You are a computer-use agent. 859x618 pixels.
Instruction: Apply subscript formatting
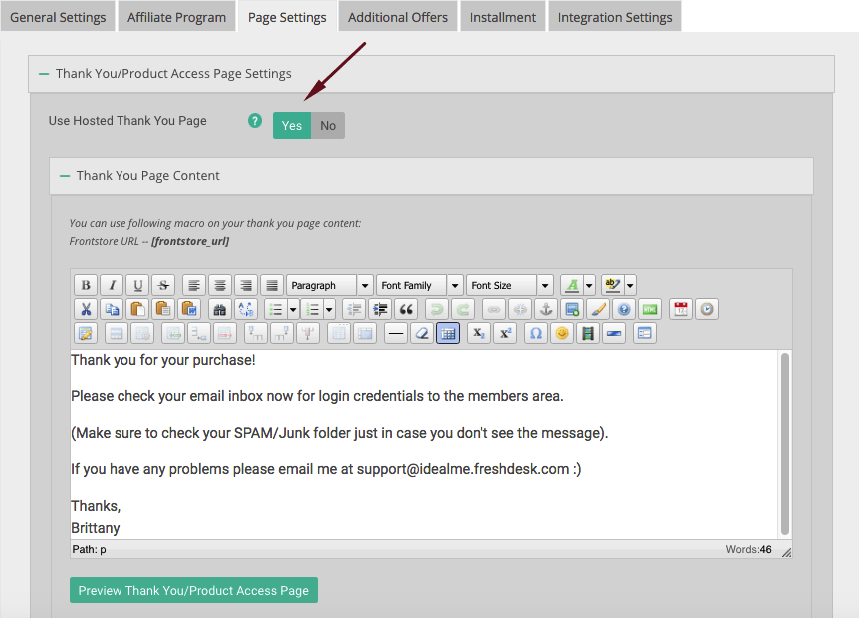coord(479,333)
